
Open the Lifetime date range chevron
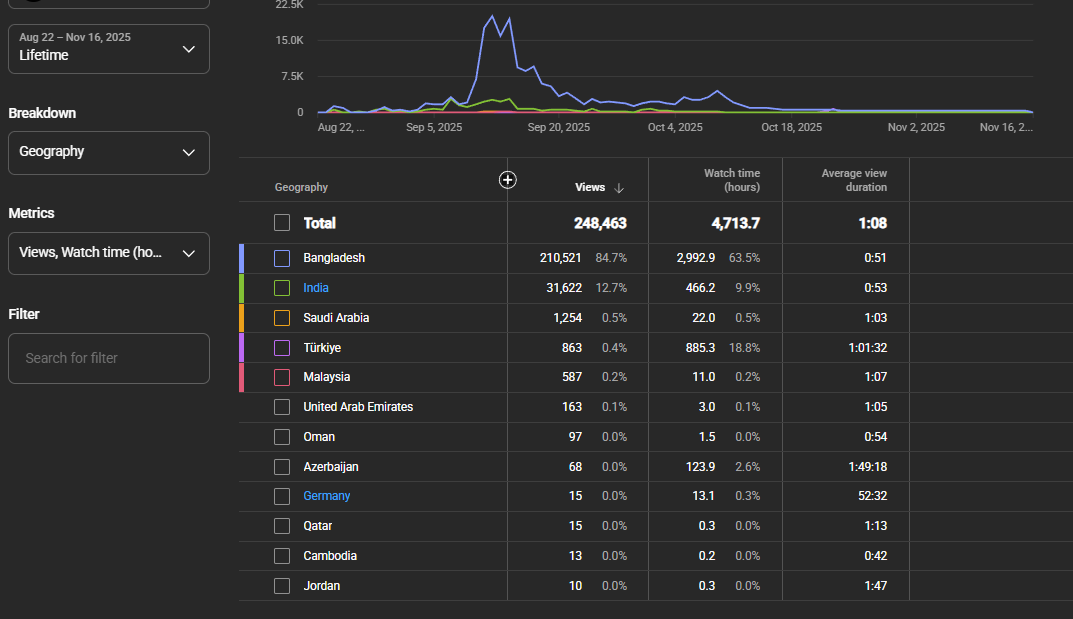(189, 49)
